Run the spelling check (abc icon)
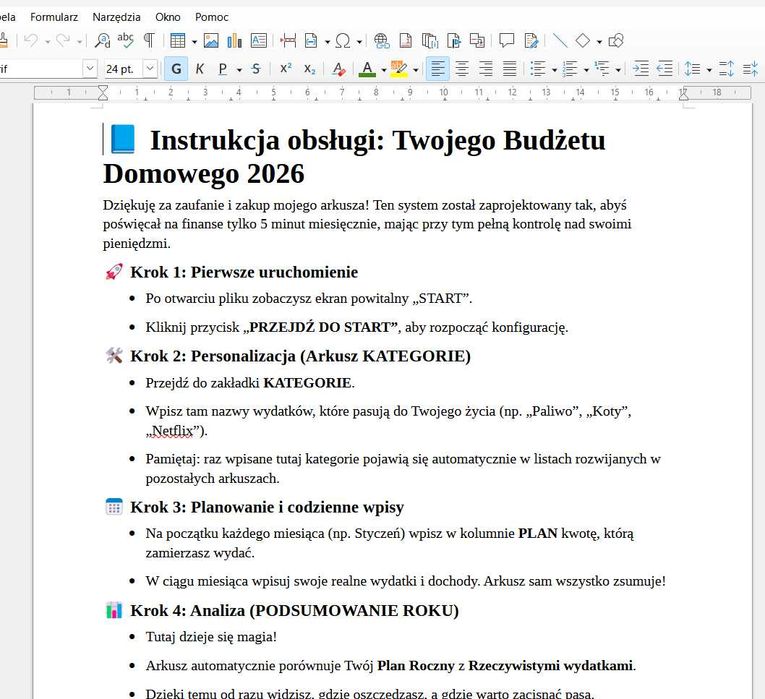The width and height of the screenshot is (765, 699). 125,40
